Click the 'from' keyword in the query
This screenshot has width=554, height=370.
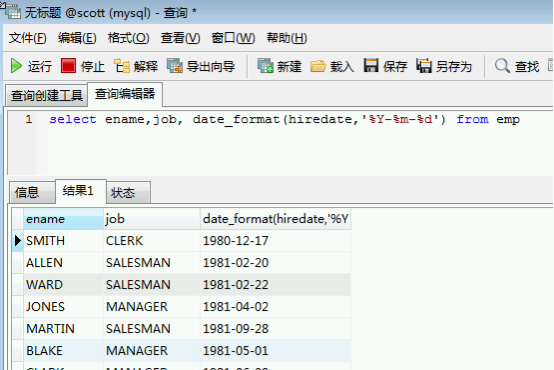472,119
